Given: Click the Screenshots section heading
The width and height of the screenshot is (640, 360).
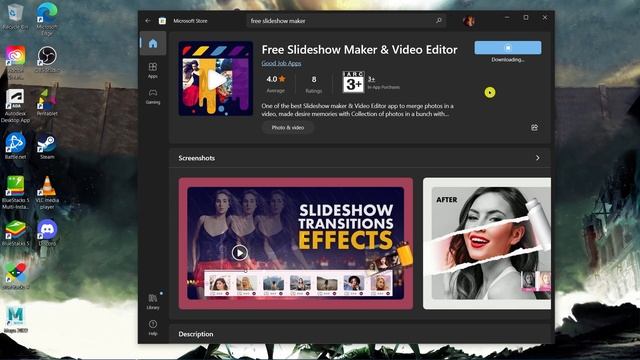Looking at the screenshot, I should [x=196, y=158].
